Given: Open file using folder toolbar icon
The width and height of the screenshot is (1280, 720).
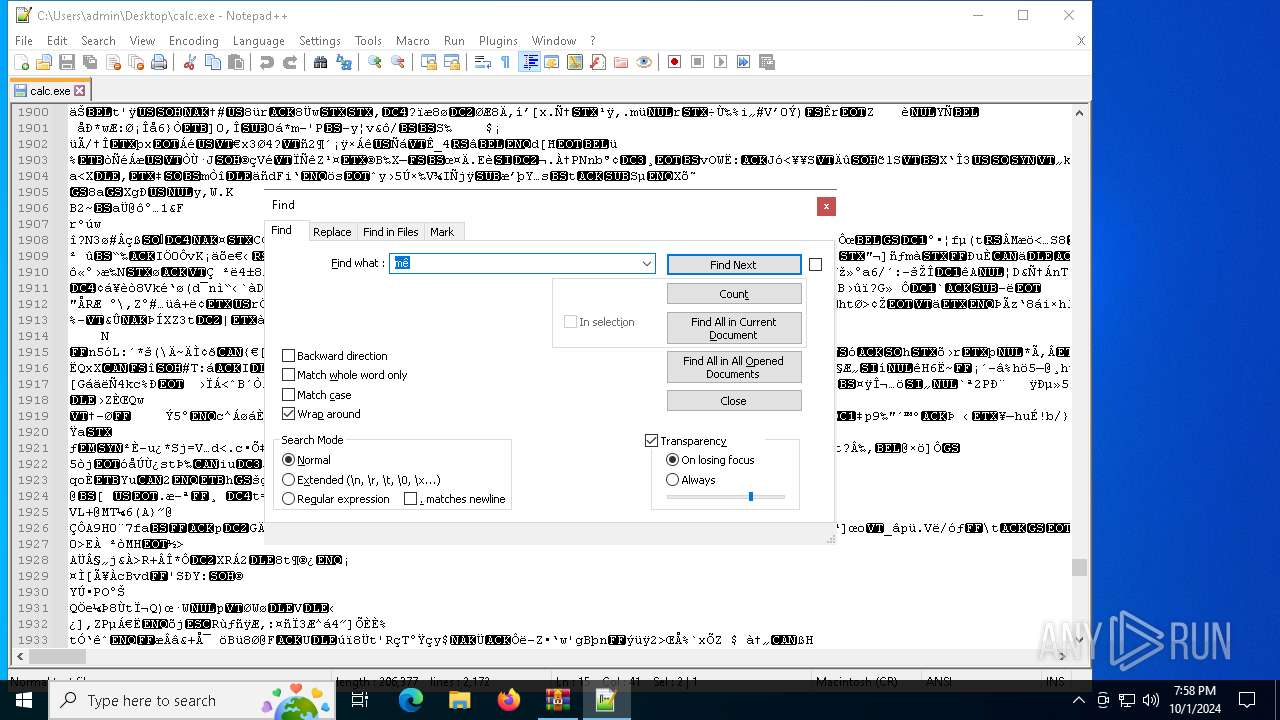Looking at the screenshot, I should point(44,62).
